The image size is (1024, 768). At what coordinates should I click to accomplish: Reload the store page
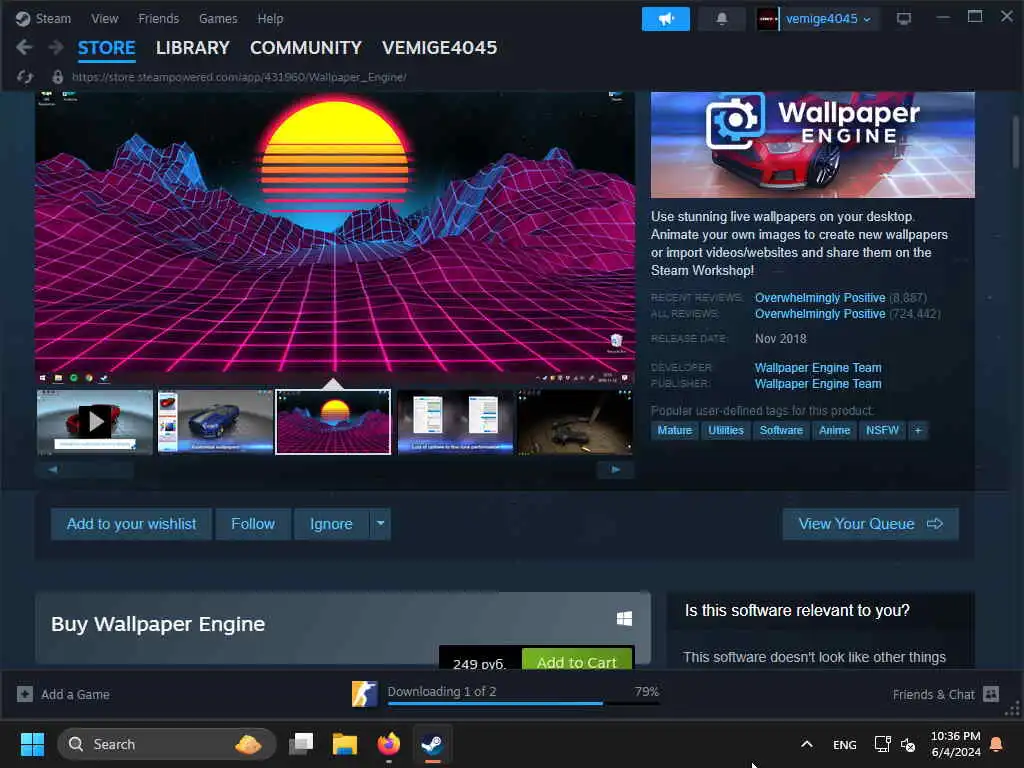click(x=25, y=77)
